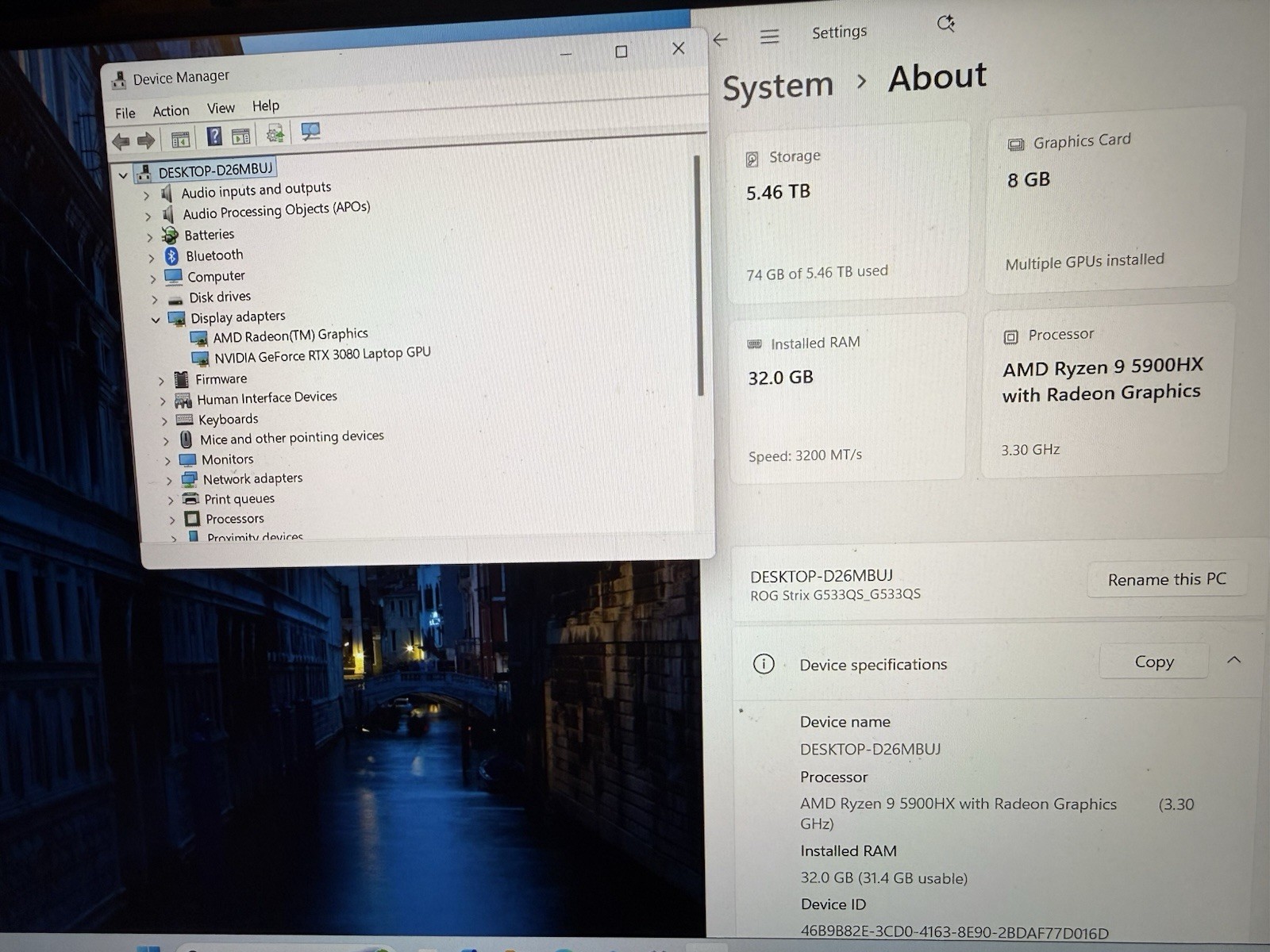Click the Scan for hardware changes monitor icon
1270x952 pixels.
[310, 132]
